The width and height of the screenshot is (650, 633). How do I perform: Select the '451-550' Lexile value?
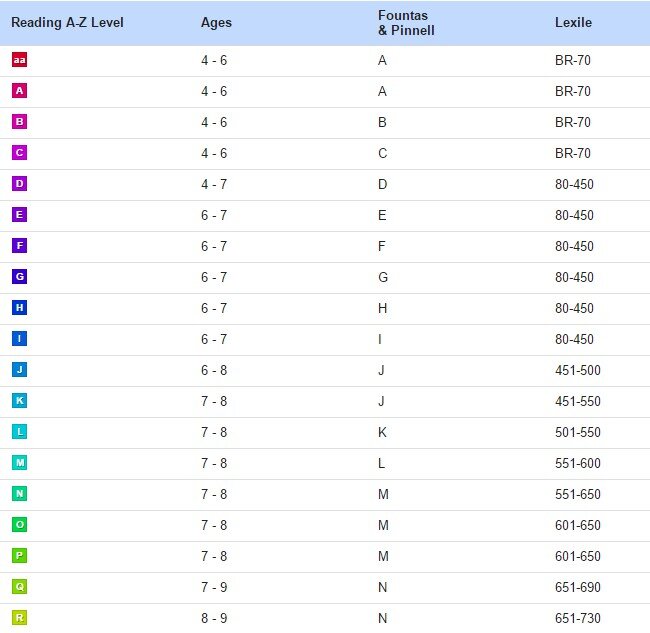[x=578, y=401]
